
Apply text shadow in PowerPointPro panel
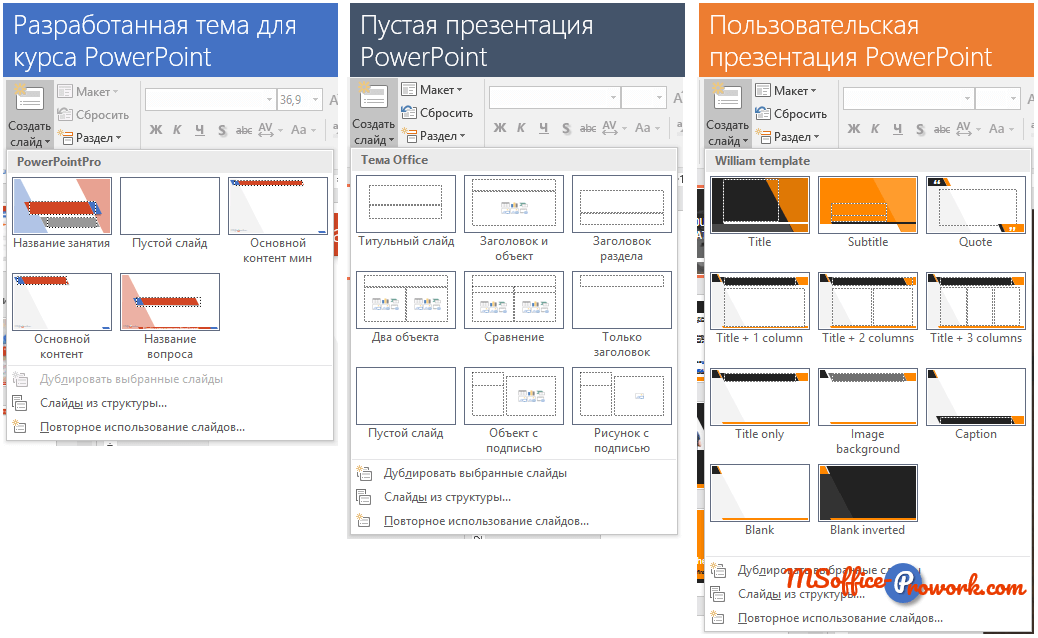[x=222, y=130]
